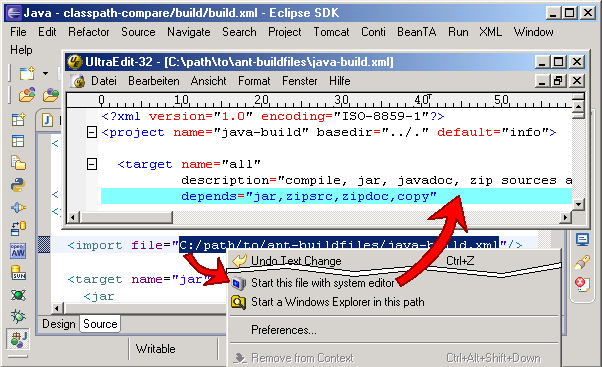Open the Search menu
The height and width of the screenshot is (367, 602).
[x=239, y=32]
